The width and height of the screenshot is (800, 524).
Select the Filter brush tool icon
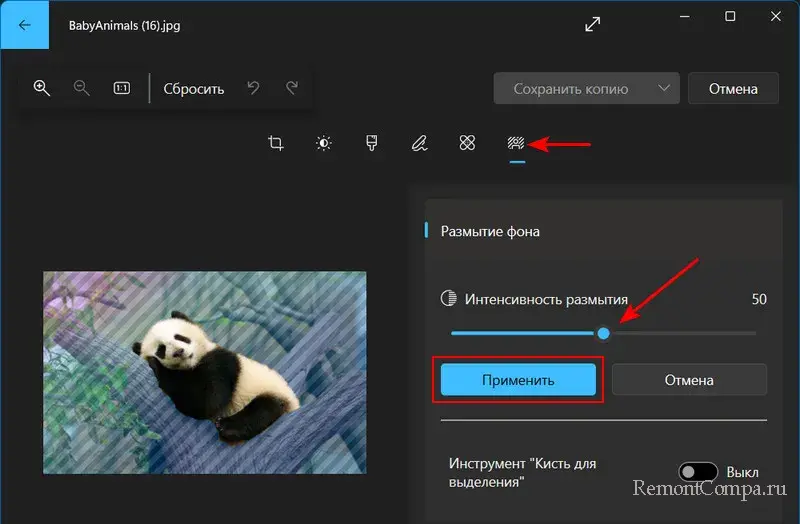coord(372,144)
